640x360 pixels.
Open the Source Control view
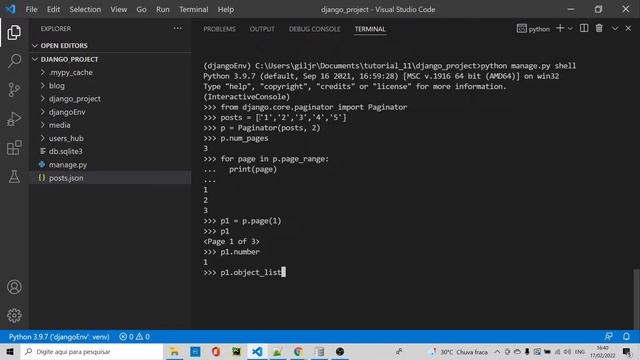coord(14,90)
